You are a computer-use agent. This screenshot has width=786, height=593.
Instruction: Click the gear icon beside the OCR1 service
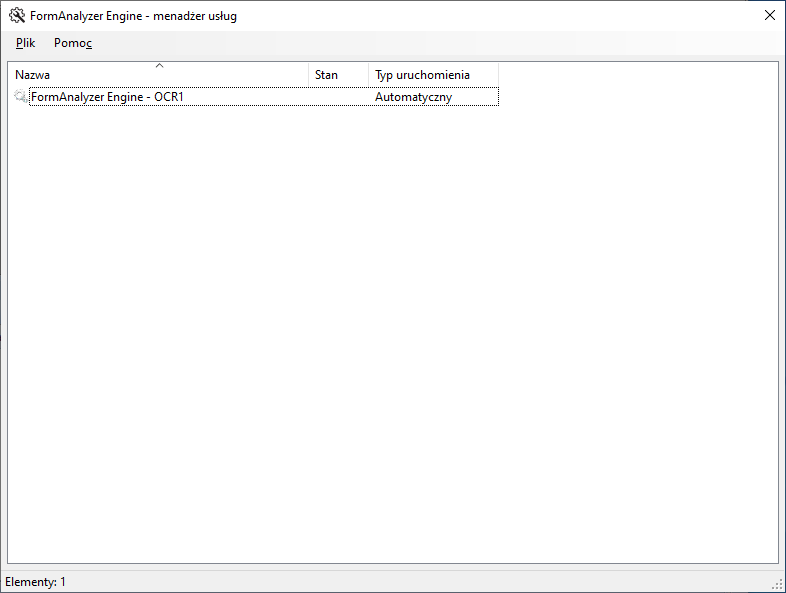click(21, 96)
